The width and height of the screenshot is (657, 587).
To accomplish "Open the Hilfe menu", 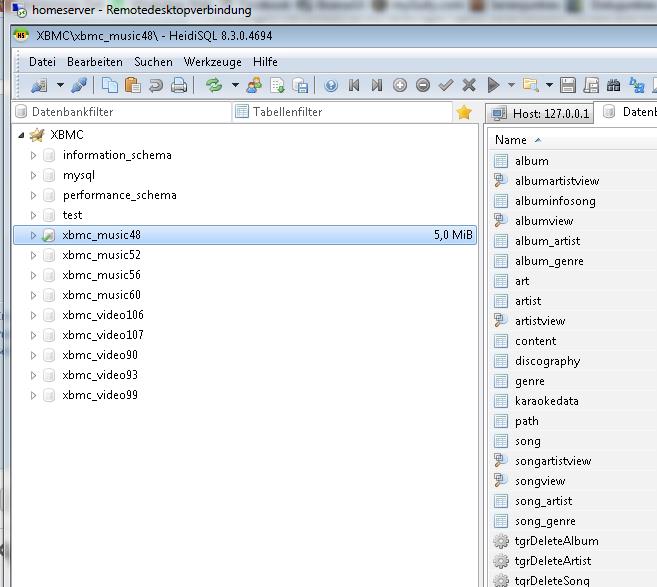I will (265, 62).
